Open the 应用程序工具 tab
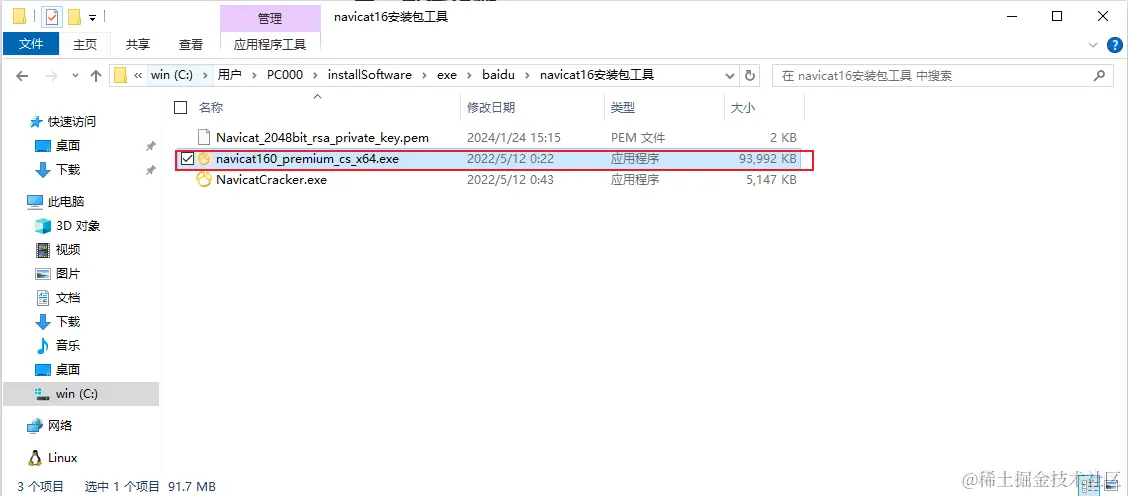Image resolution: width=1128 pixels, height=496 pixels. pyautogui.click(x=270, y=44)
